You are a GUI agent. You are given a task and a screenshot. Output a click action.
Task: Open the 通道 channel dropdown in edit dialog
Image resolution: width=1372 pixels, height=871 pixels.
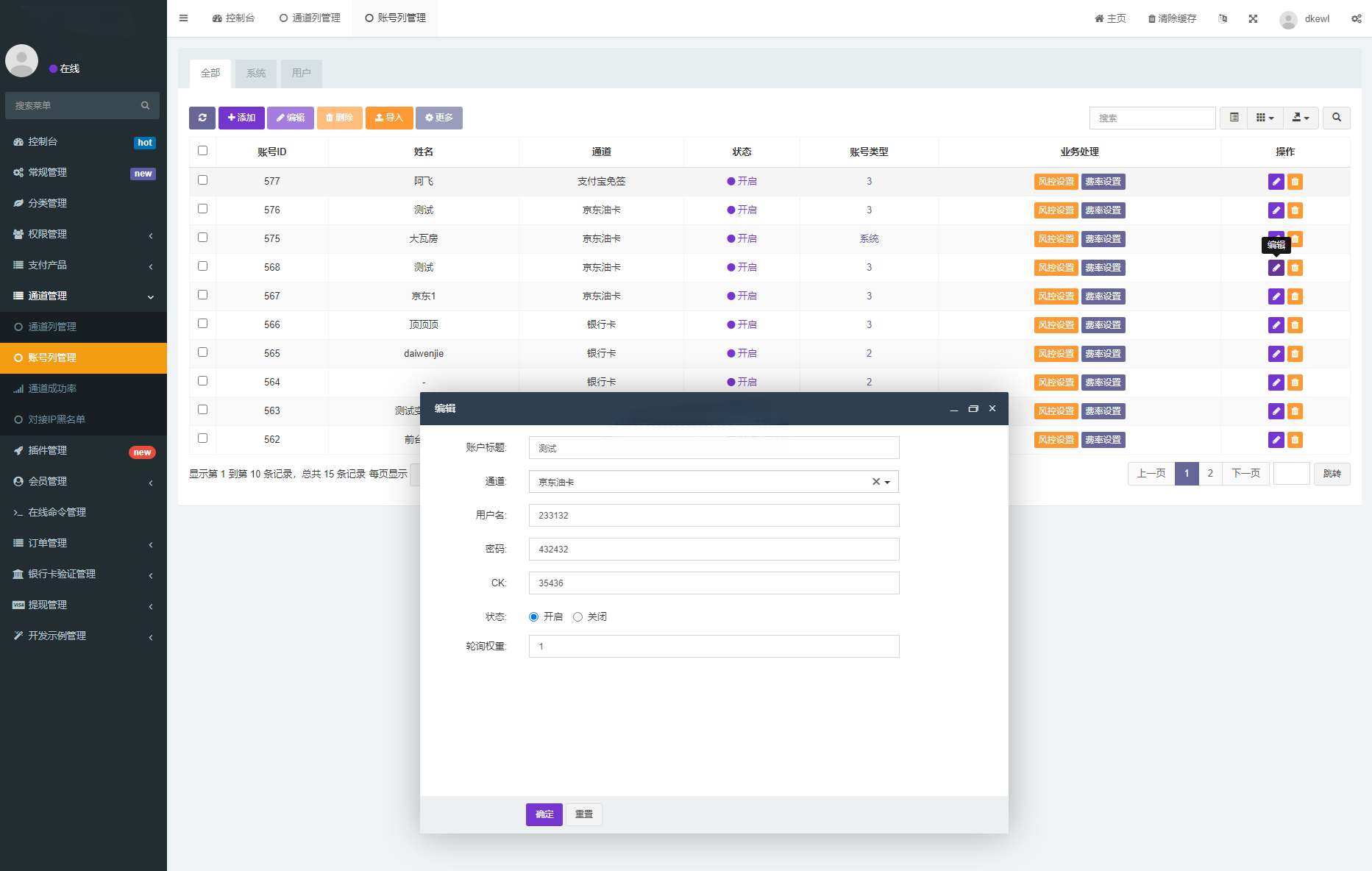(888, 481)
